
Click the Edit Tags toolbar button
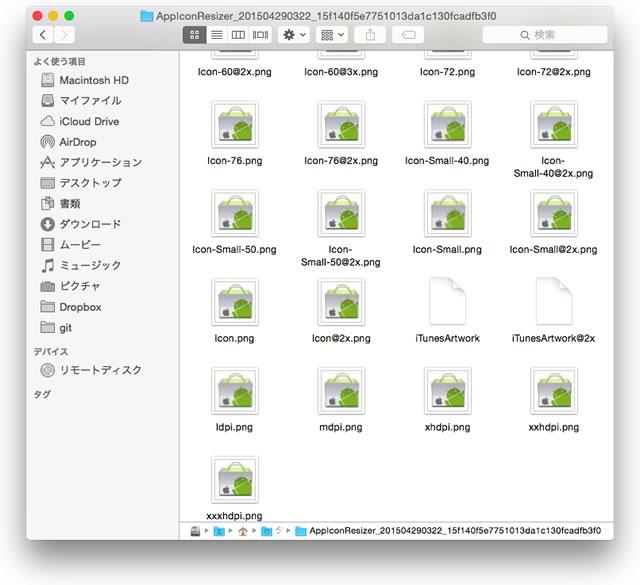coord(408,35)
